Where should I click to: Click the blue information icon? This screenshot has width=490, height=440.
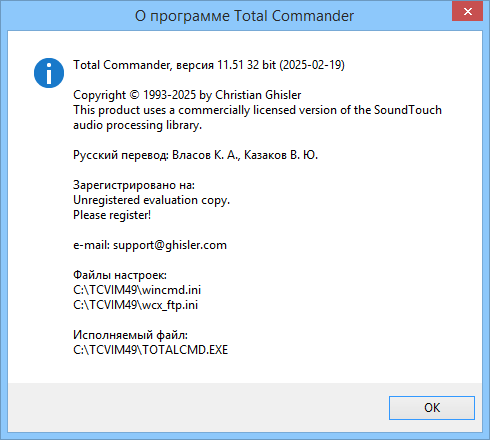pos(49,73)
